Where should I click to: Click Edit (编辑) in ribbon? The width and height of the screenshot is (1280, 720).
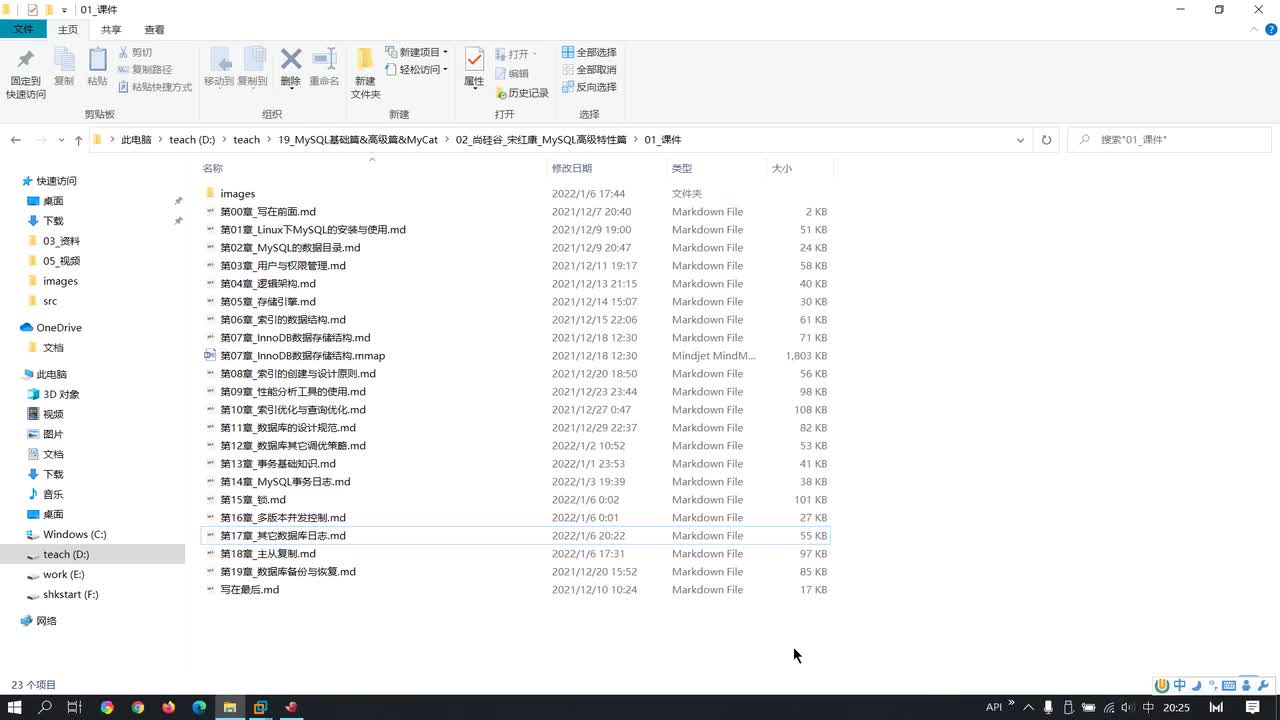click(512, 73)
